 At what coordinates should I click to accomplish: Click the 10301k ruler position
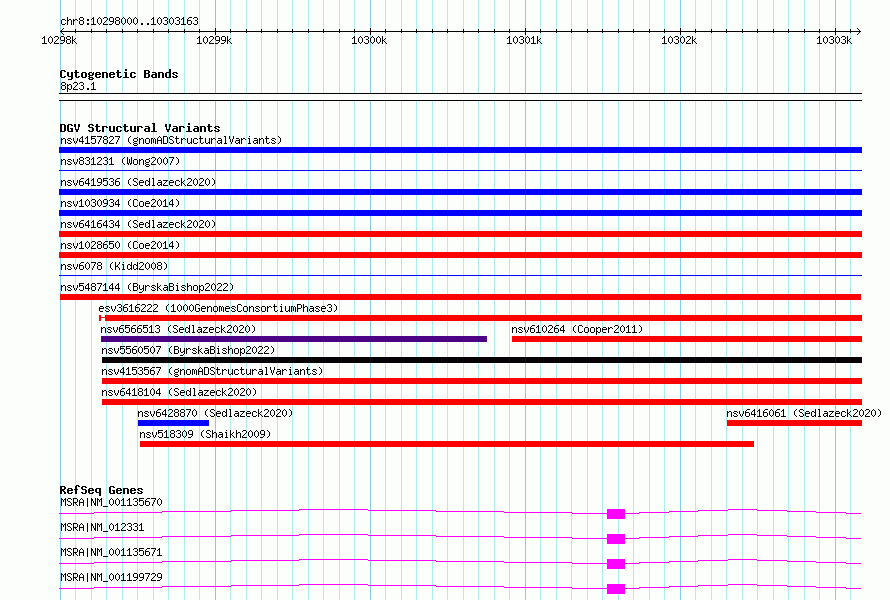pos(524,40)
